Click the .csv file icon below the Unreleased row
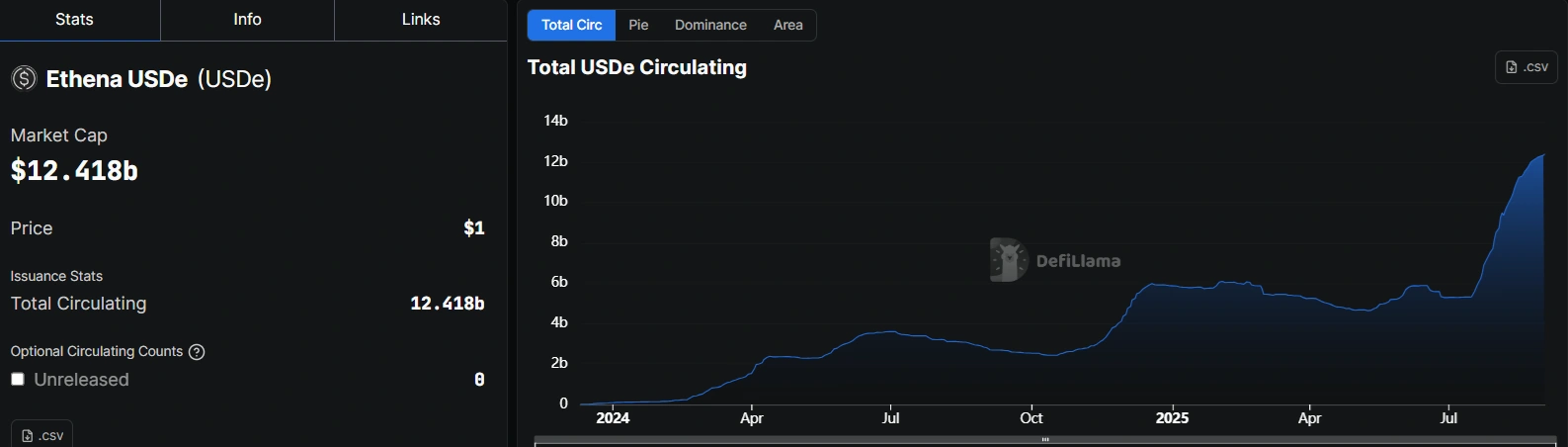The image size is (1568, 447). pyautogui.click(x=28, y=435)
